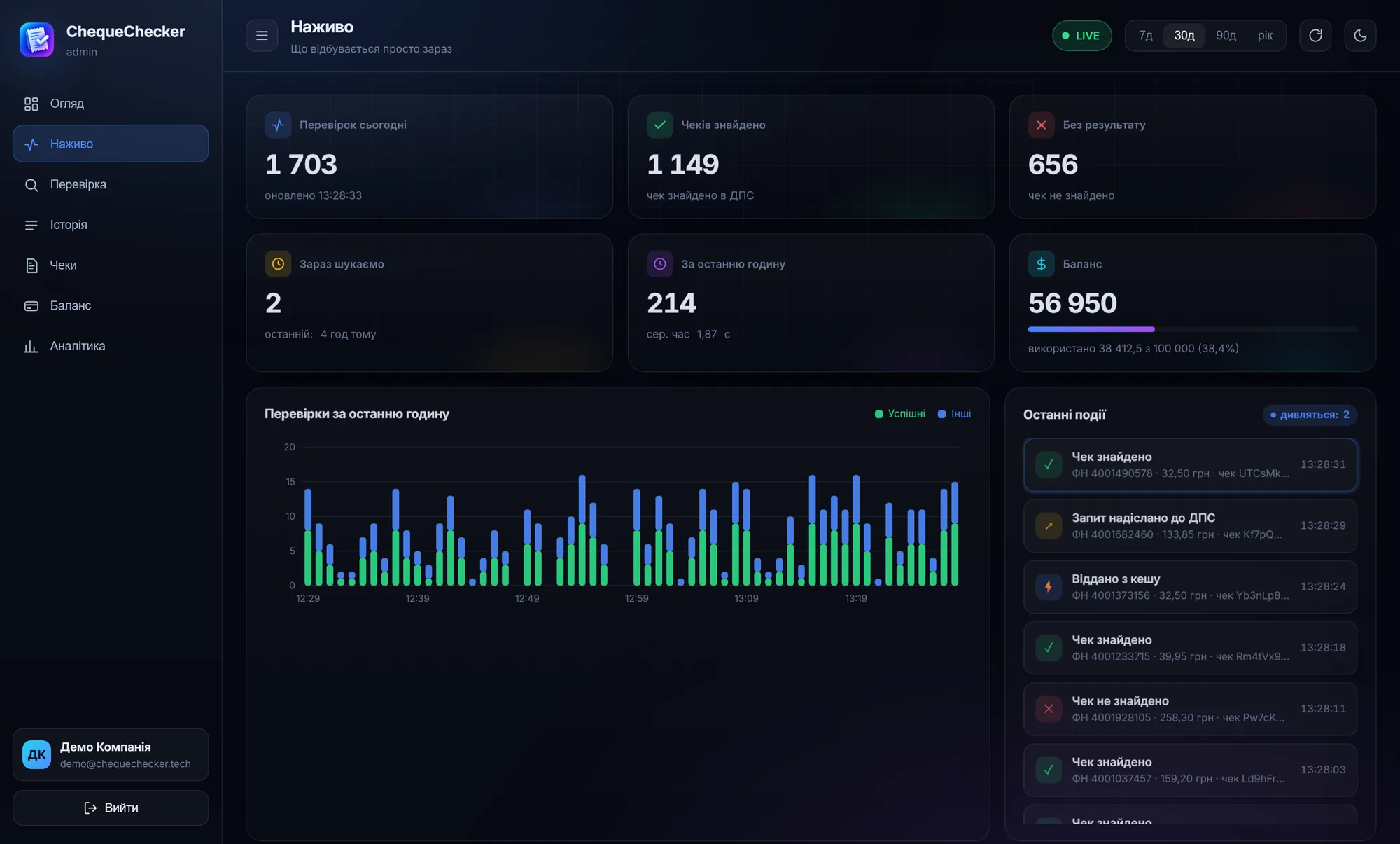
Task: Open the hamburger sidebar menu button
Action: [x=262, y=36]
